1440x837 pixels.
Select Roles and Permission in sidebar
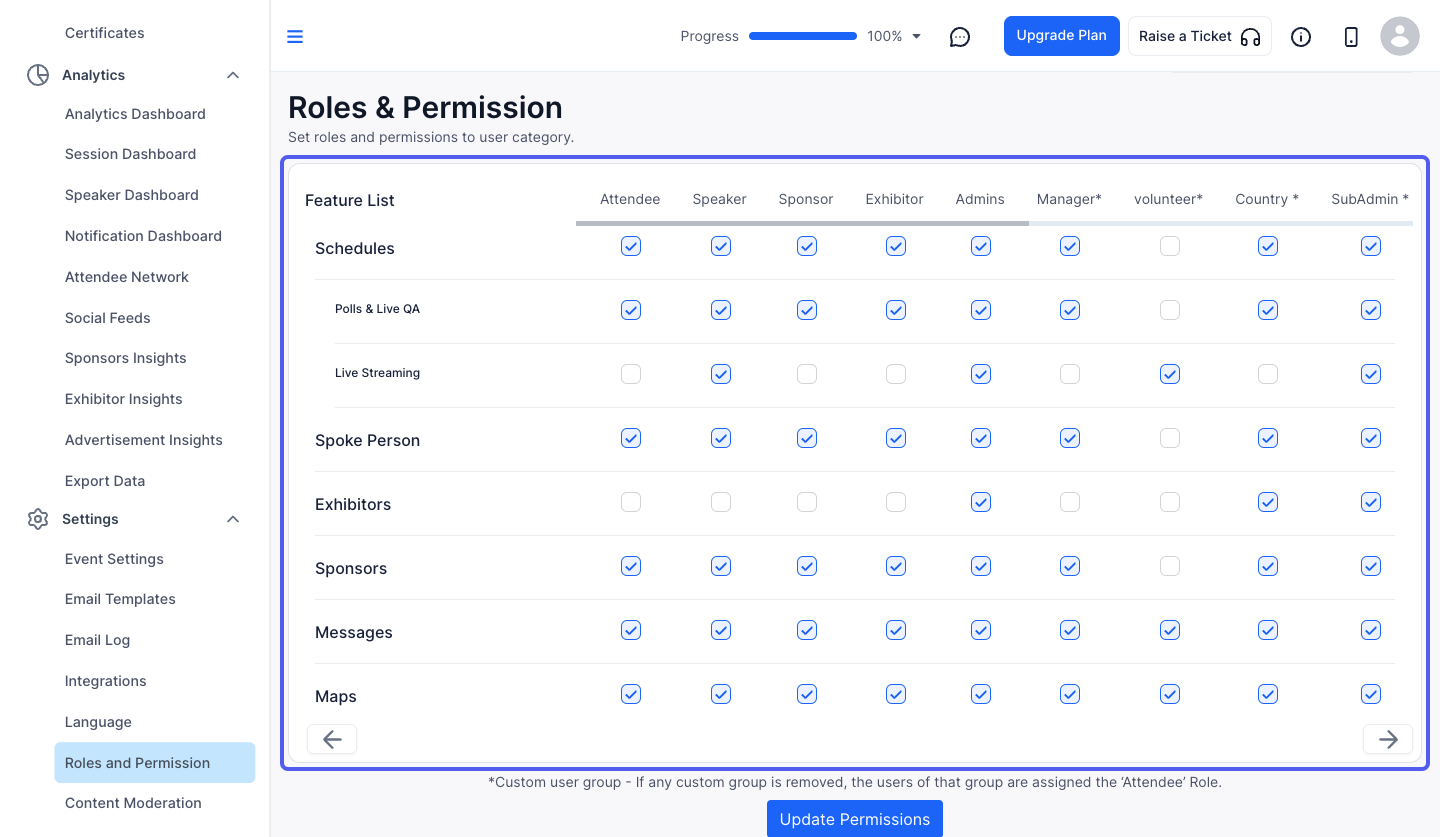154,763
